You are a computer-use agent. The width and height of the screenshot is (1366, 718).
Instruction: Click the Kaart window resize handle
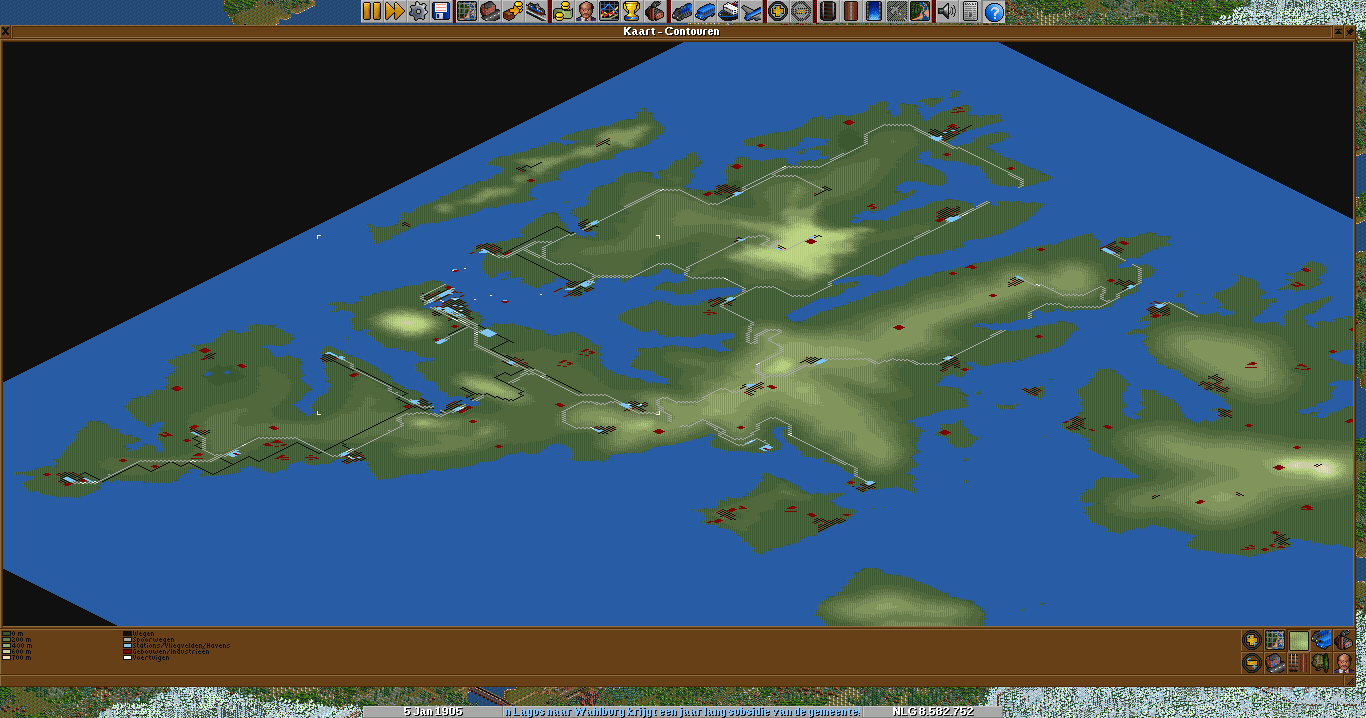click(x=1350, y=681)
